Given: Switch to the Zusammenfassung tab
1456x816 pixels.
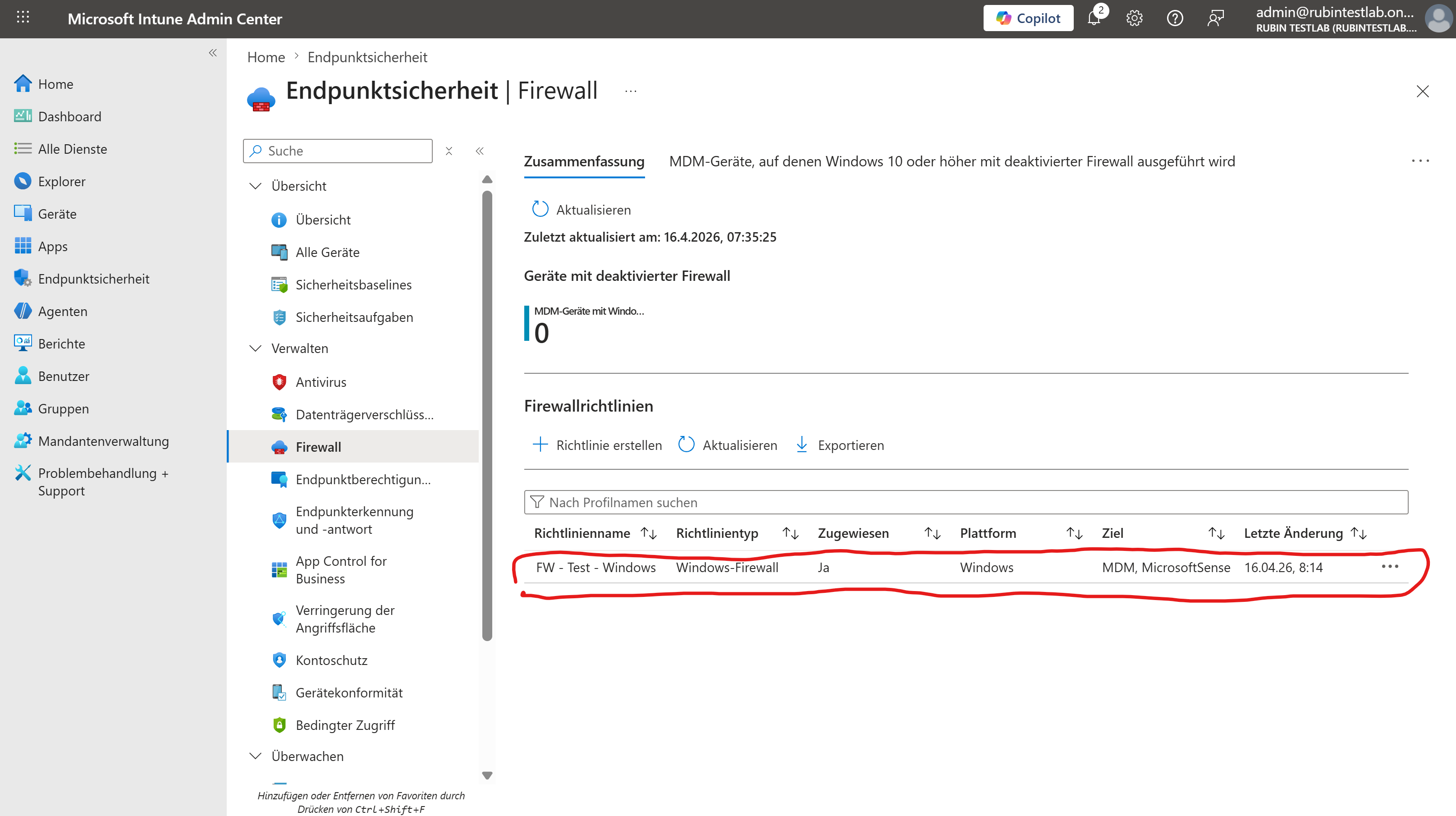Looking at the screenshot, I should 584,161.
